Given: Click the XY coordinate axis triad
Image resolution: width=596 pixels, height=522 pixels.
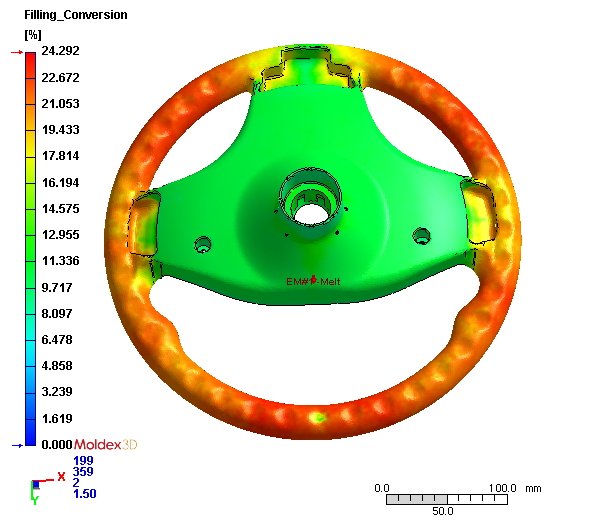Looking at the screenshot, I should tap(48, 488).
